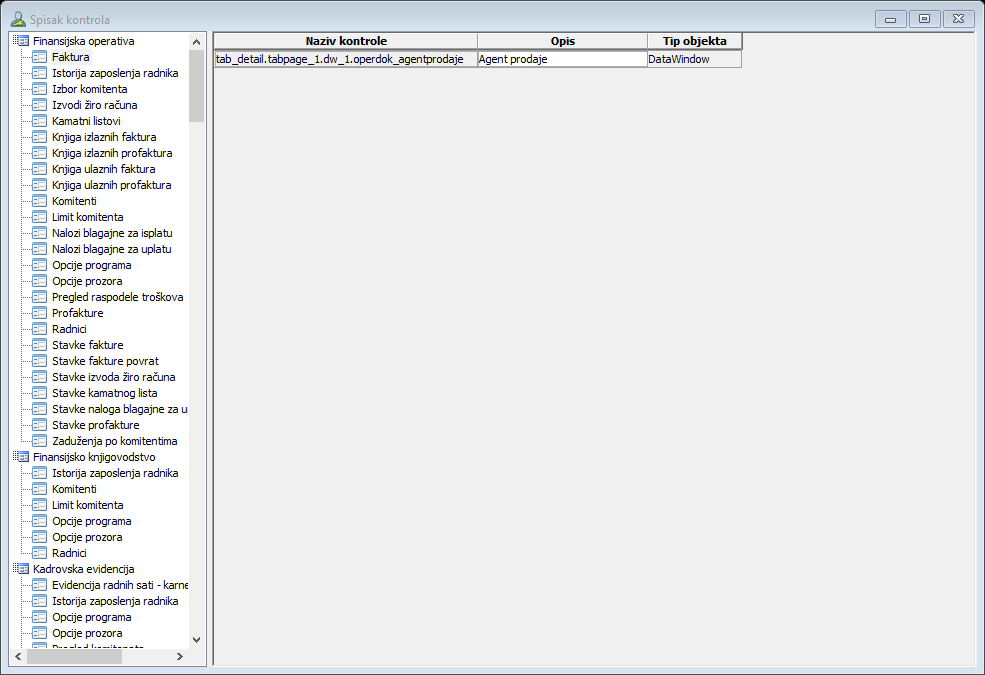
Task: Click the tree's scroll right arrow
Action: pyautogui.click(x=180, y=657)
